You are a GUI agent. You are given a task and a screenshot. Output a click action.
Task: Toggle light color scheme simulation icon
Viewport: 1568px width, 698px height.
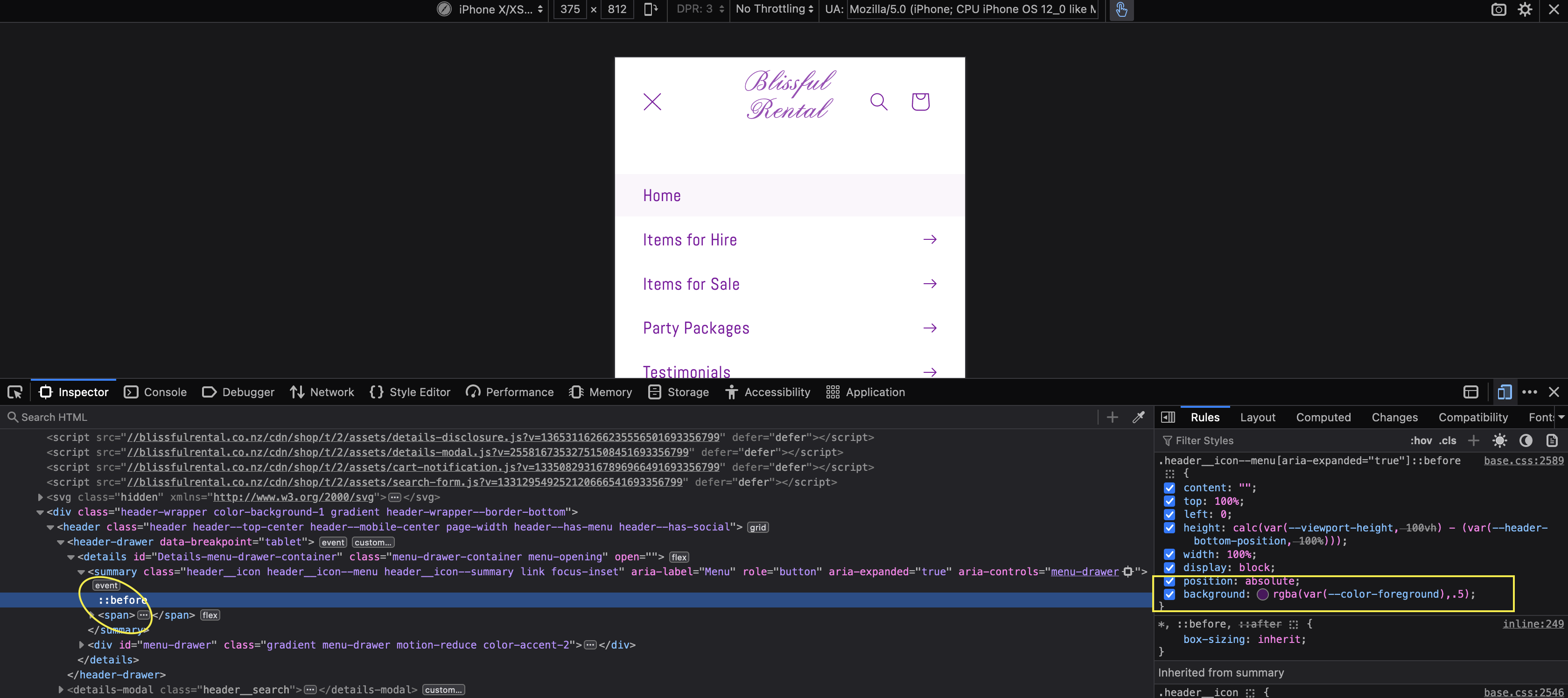(1499, 440)
